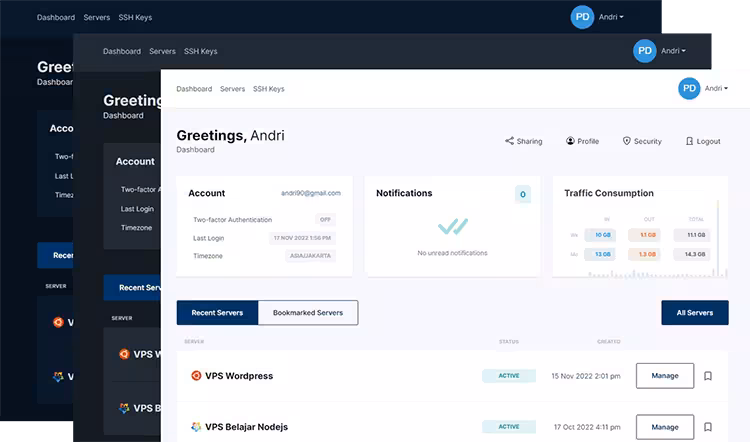Click the PD avatar in the light dashboard
This screenshot has height=442, width=750.
[x=689, y=88]
